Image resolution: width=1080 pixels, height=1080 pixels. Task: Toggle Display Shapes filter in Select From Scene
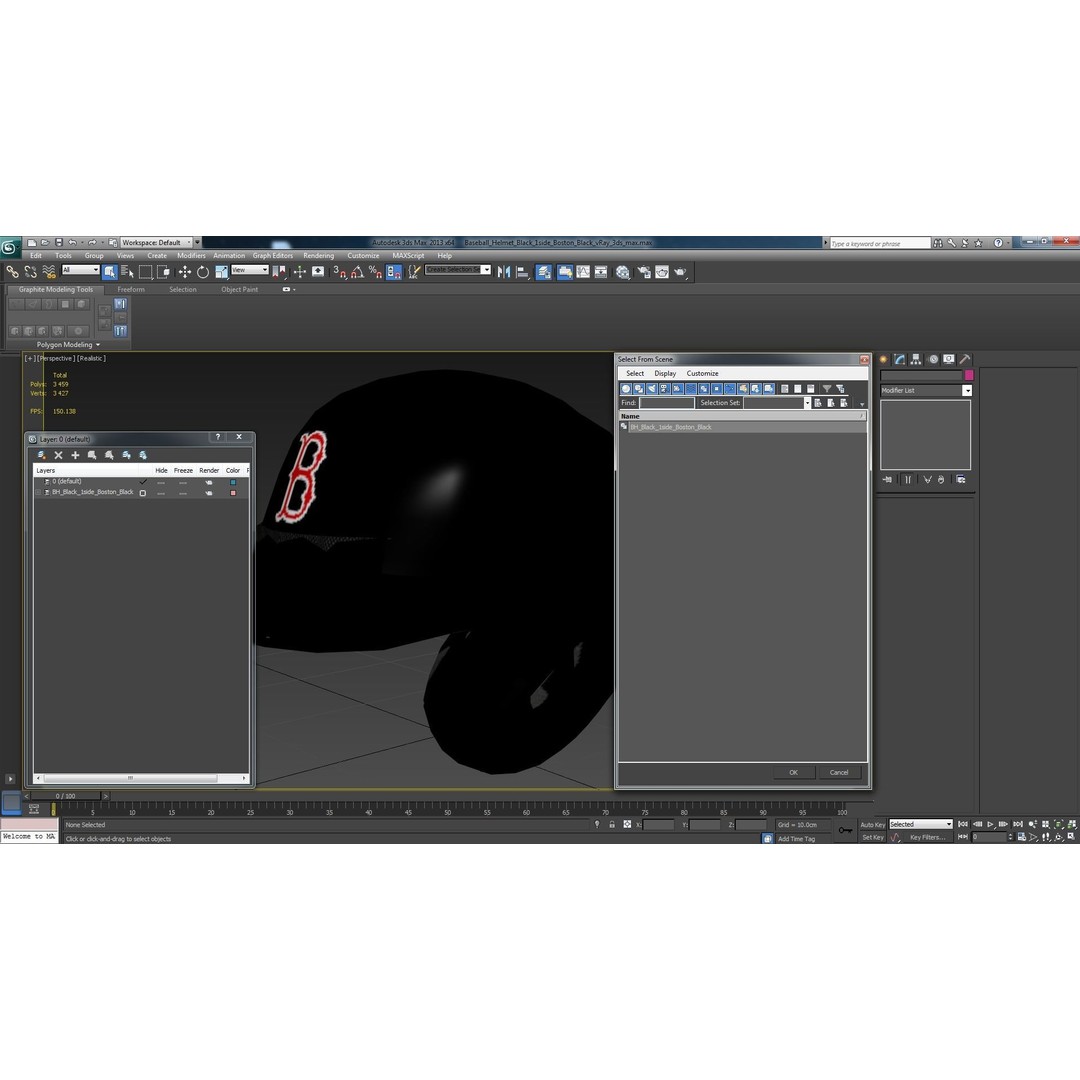pyautogui.click(x=639, y=388)
